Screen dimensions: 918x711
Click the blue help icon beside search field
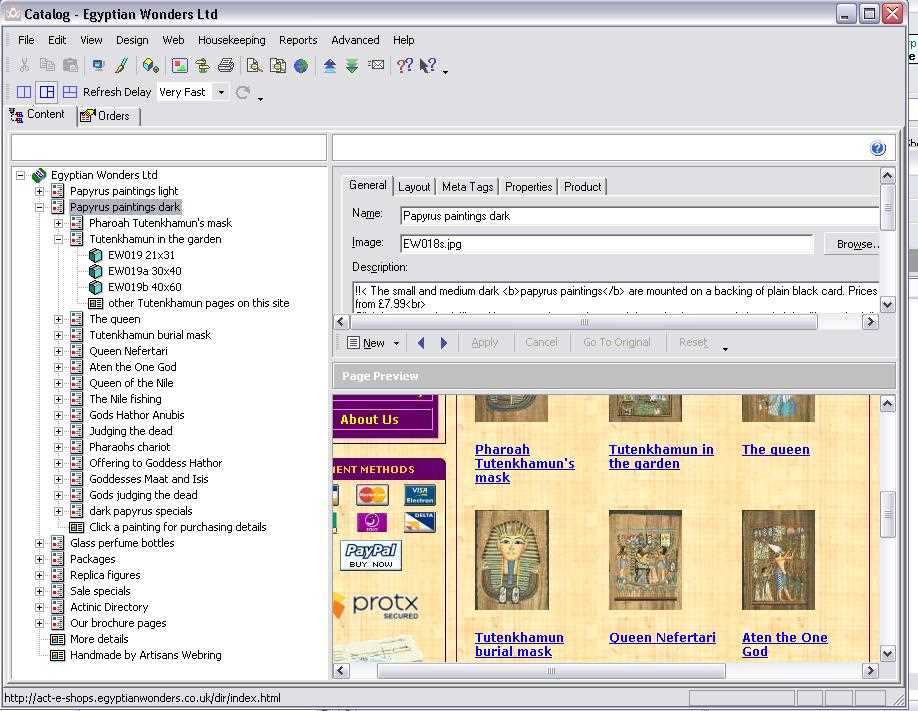click(x=878, y=149)
